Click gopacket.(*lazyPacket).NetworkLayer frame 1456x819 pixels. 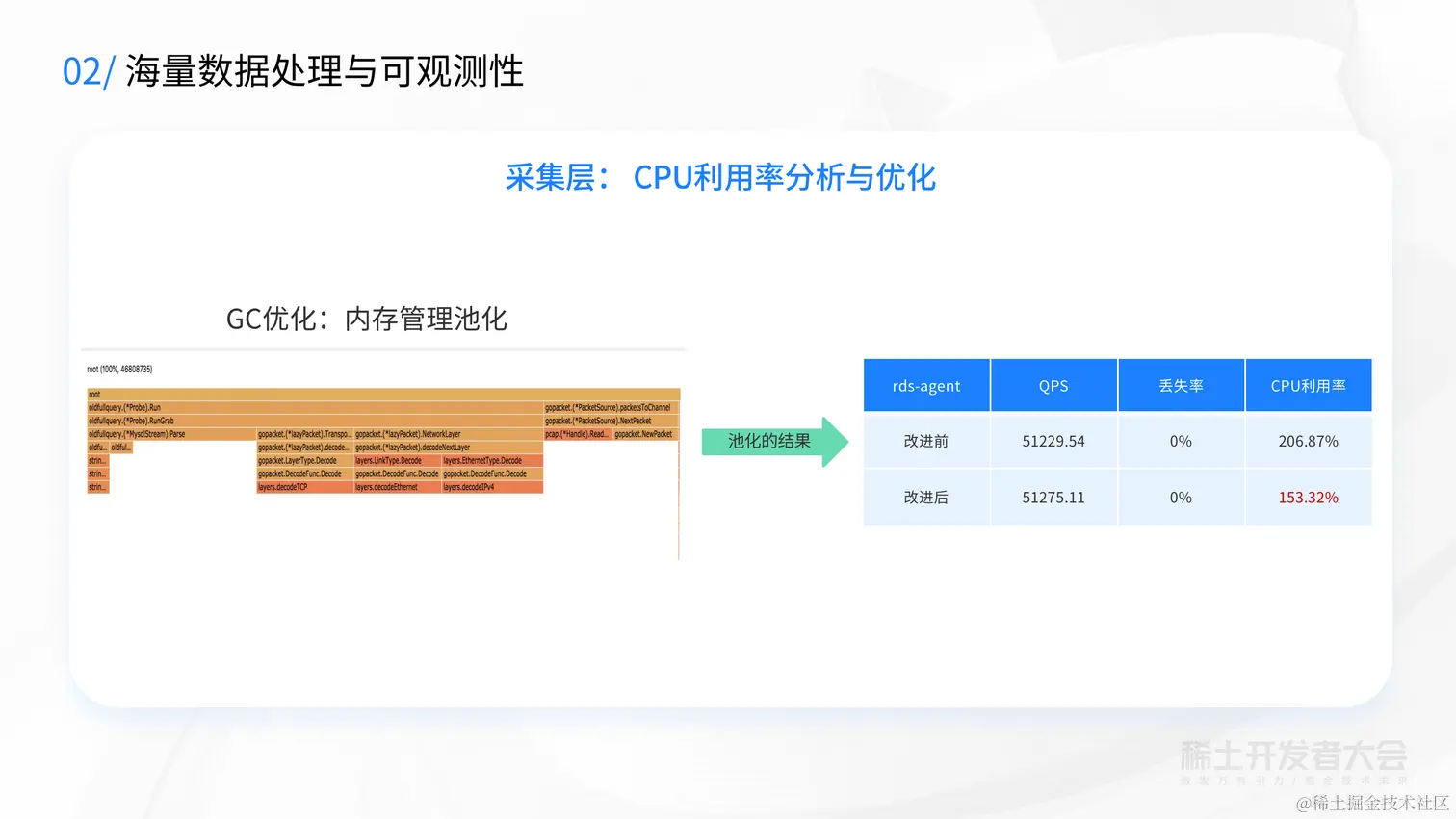[449, 434]
